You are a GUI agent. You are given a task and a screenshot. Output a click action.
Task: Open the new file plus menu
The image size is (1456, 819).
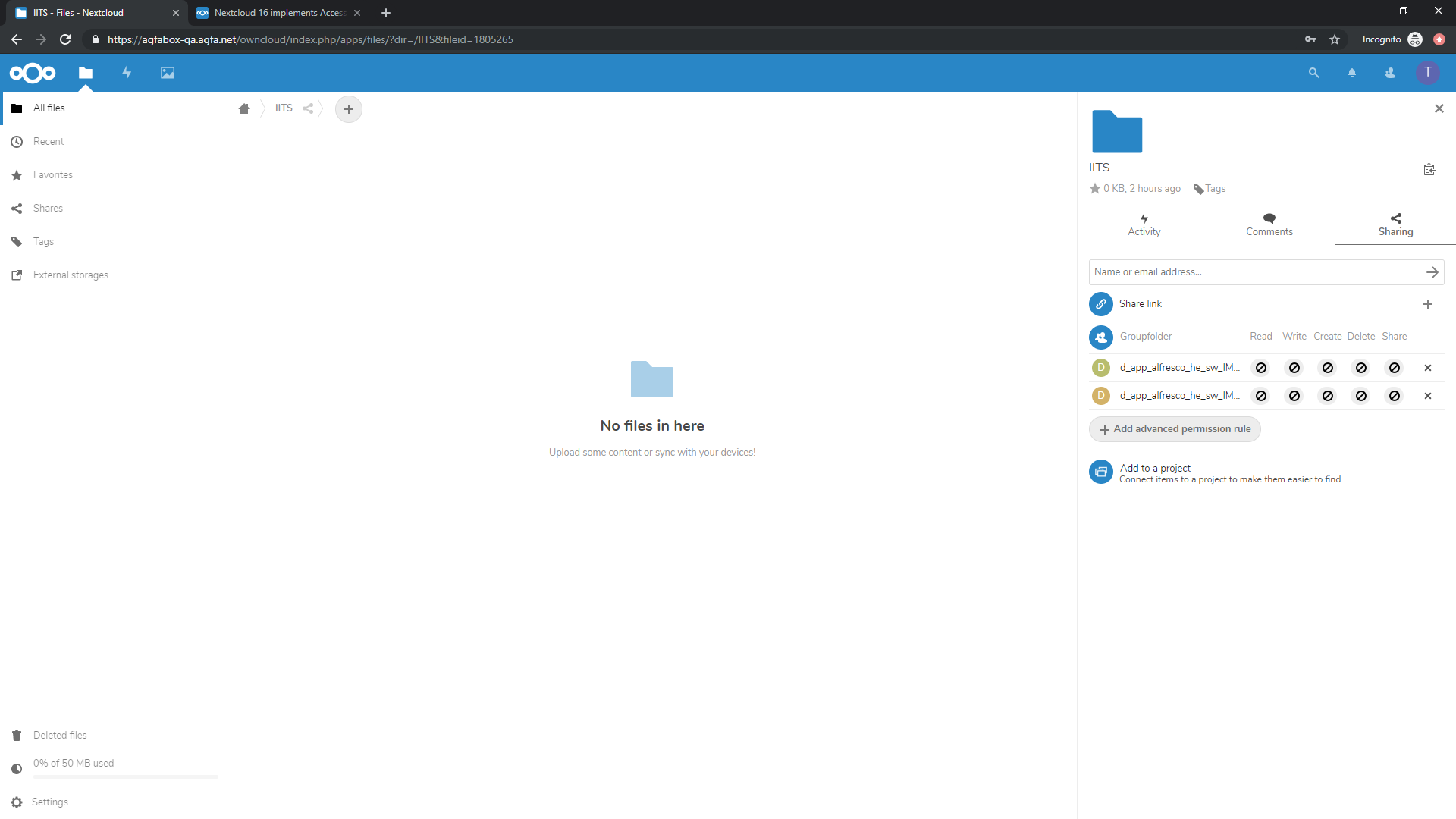click(349, 108)
